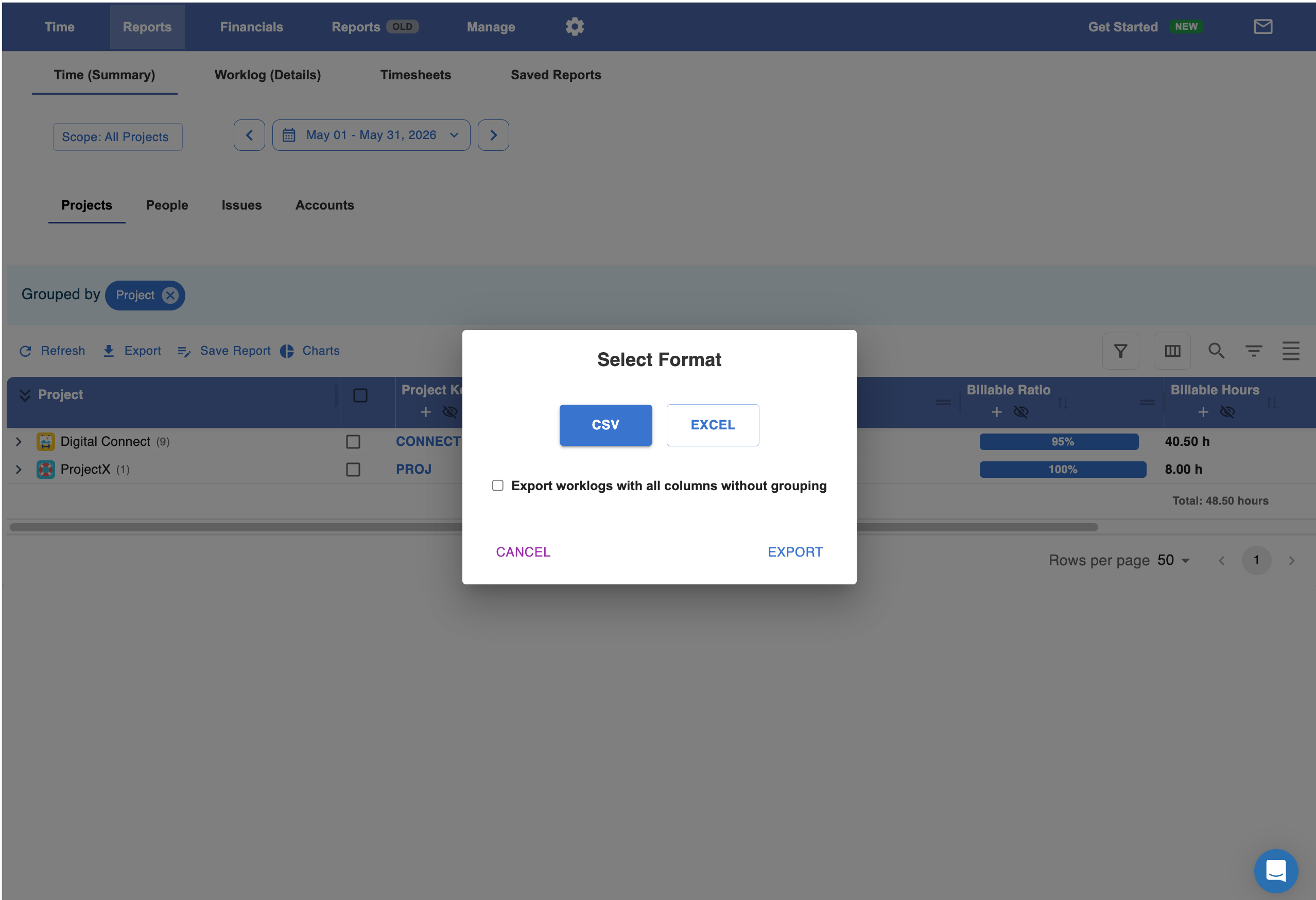Image resolution: width=1316 pixels, height=900 pixels.
Task: Add column after Billable Hours with plus
Action: [1203, 412]
